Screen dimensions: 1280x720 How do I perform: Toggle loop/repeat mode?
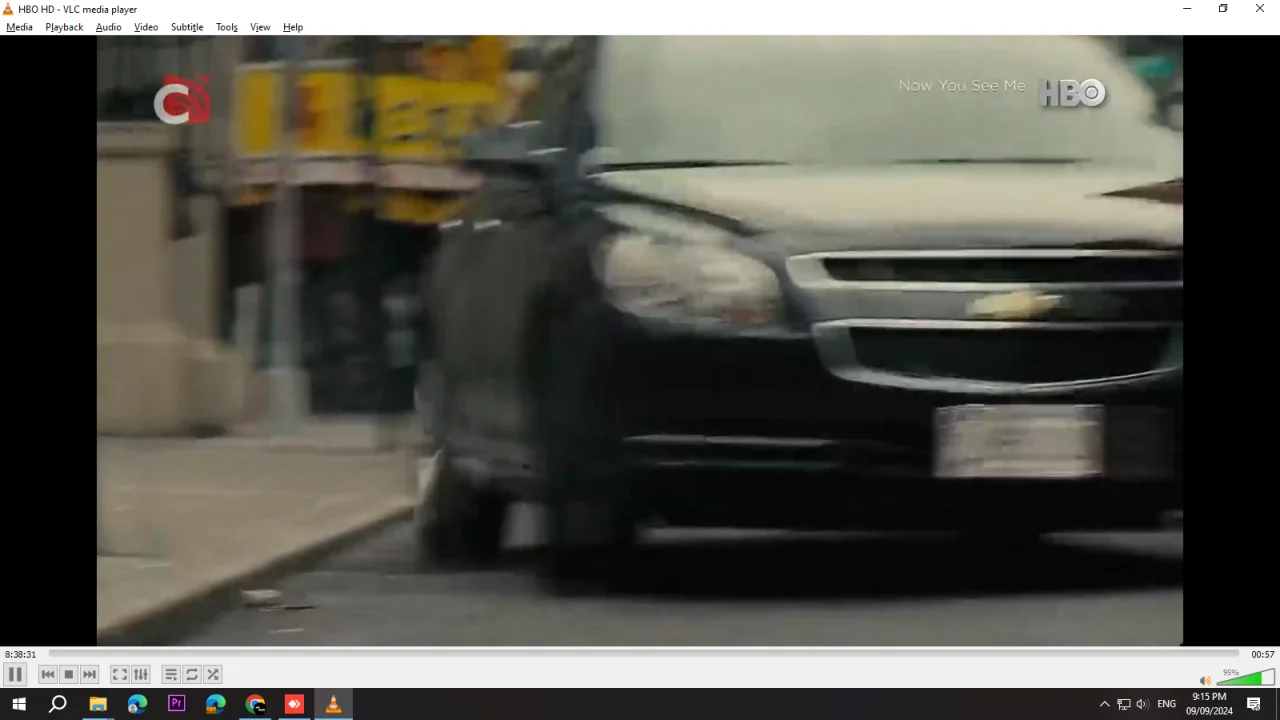pos(192,674)
